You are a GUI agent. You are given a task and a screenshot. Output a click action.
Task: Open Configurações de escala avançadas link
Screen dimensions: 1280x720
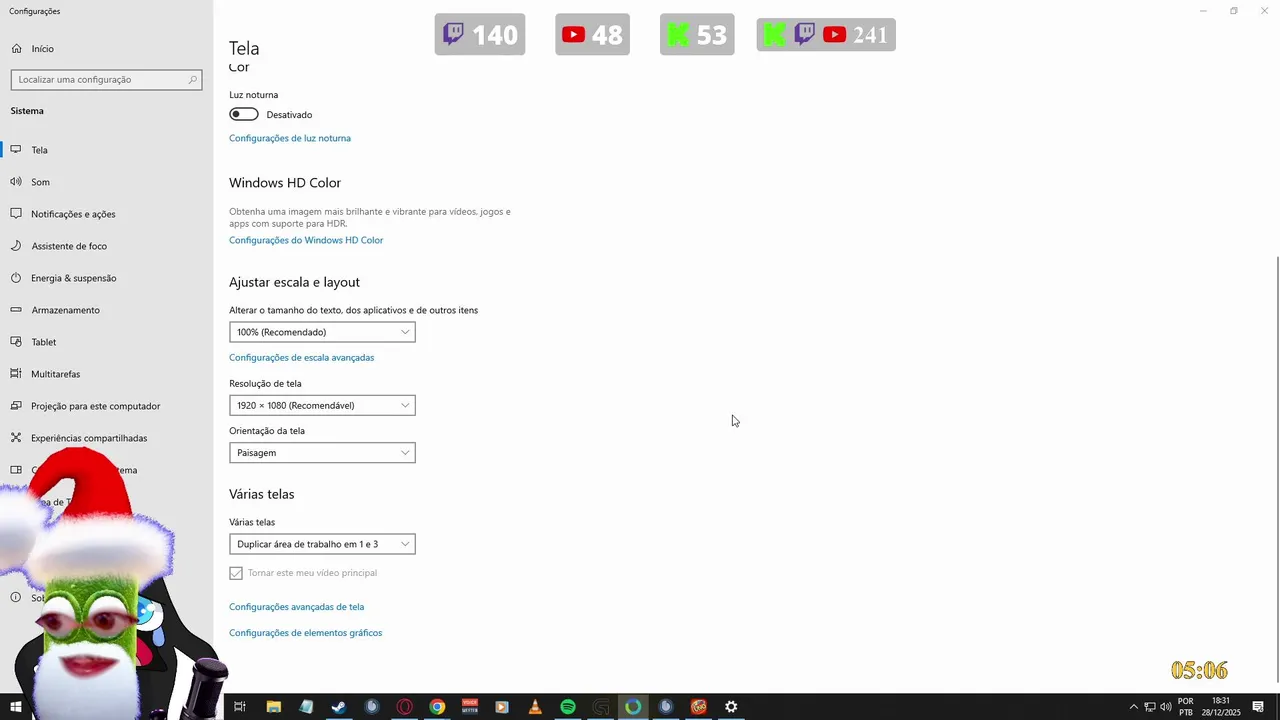click(x=302, y=357)
